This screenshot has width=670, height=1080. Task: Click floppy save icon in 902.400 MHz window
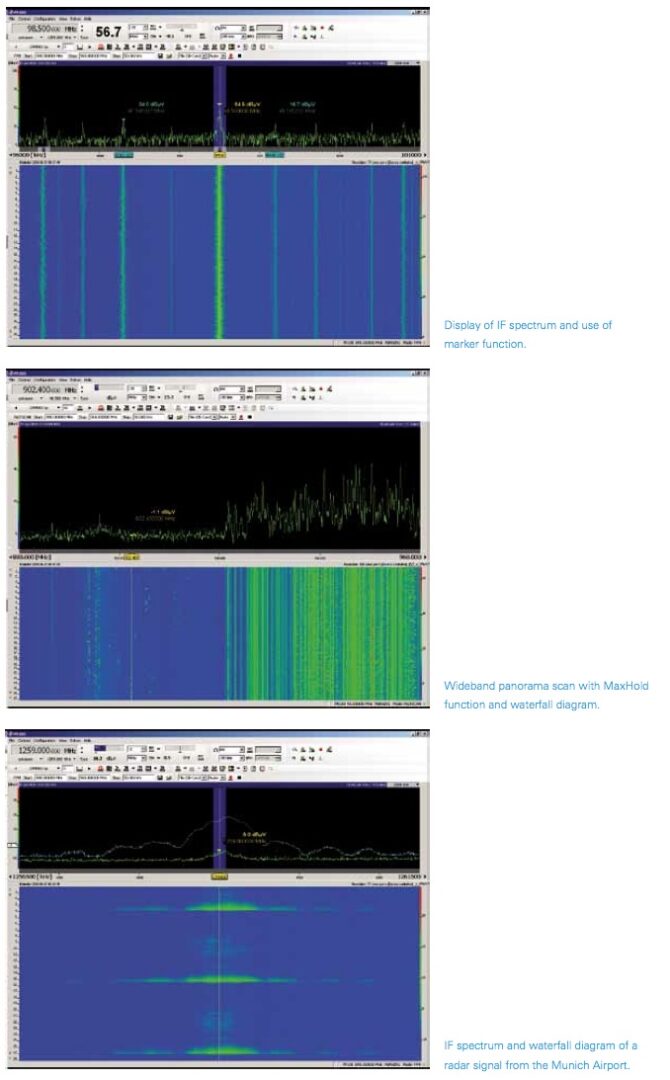tap(171, 416)
